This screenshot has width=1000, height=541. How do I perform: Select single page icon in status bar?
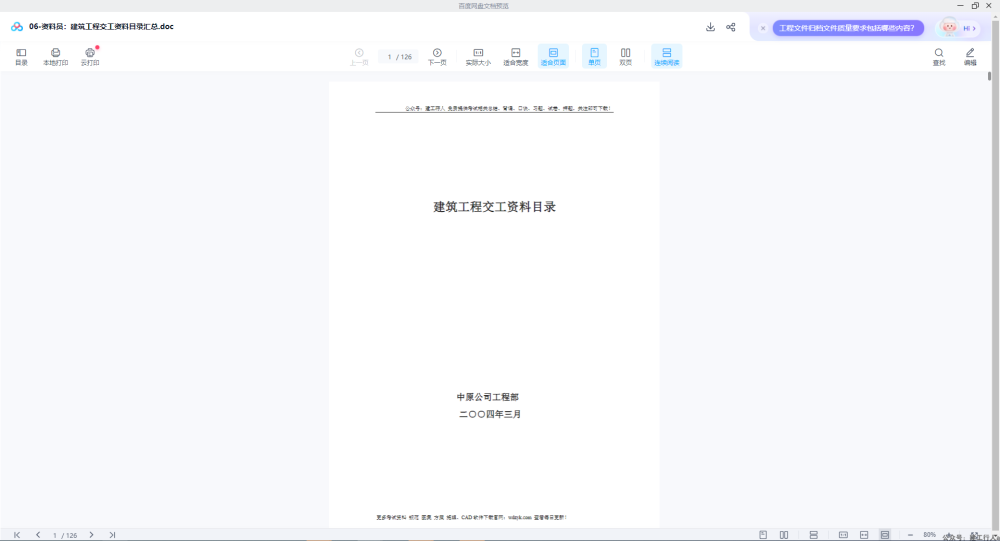[x=763, y=535]
